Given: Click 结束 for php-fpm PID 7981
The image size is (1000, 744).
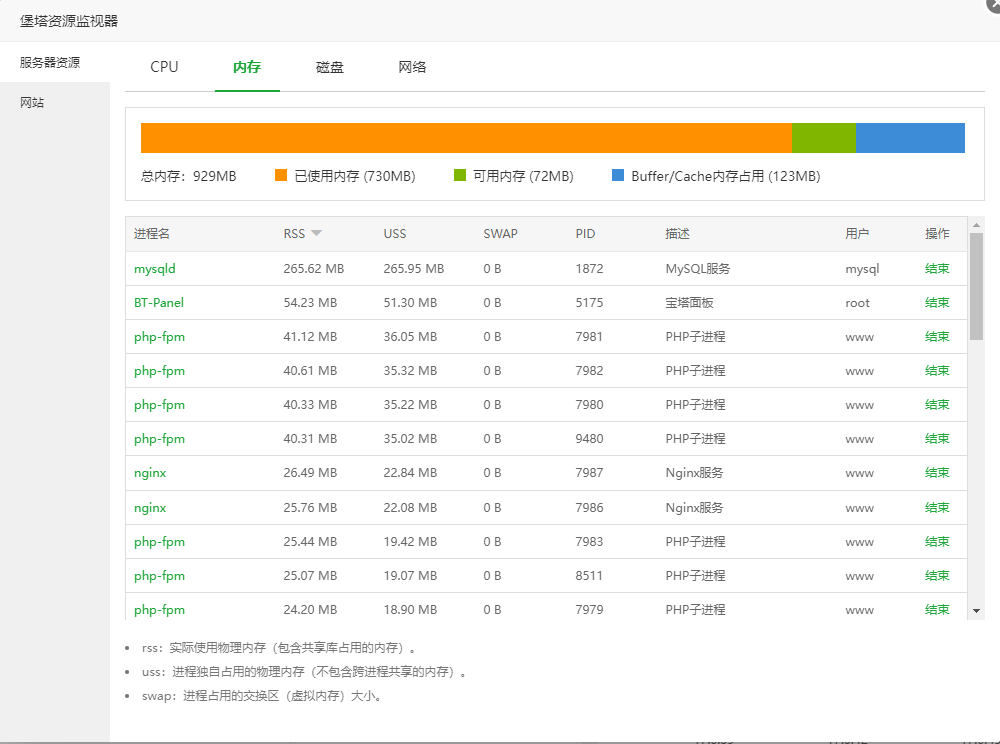Looking at the screenshot, I should [937, 336].
